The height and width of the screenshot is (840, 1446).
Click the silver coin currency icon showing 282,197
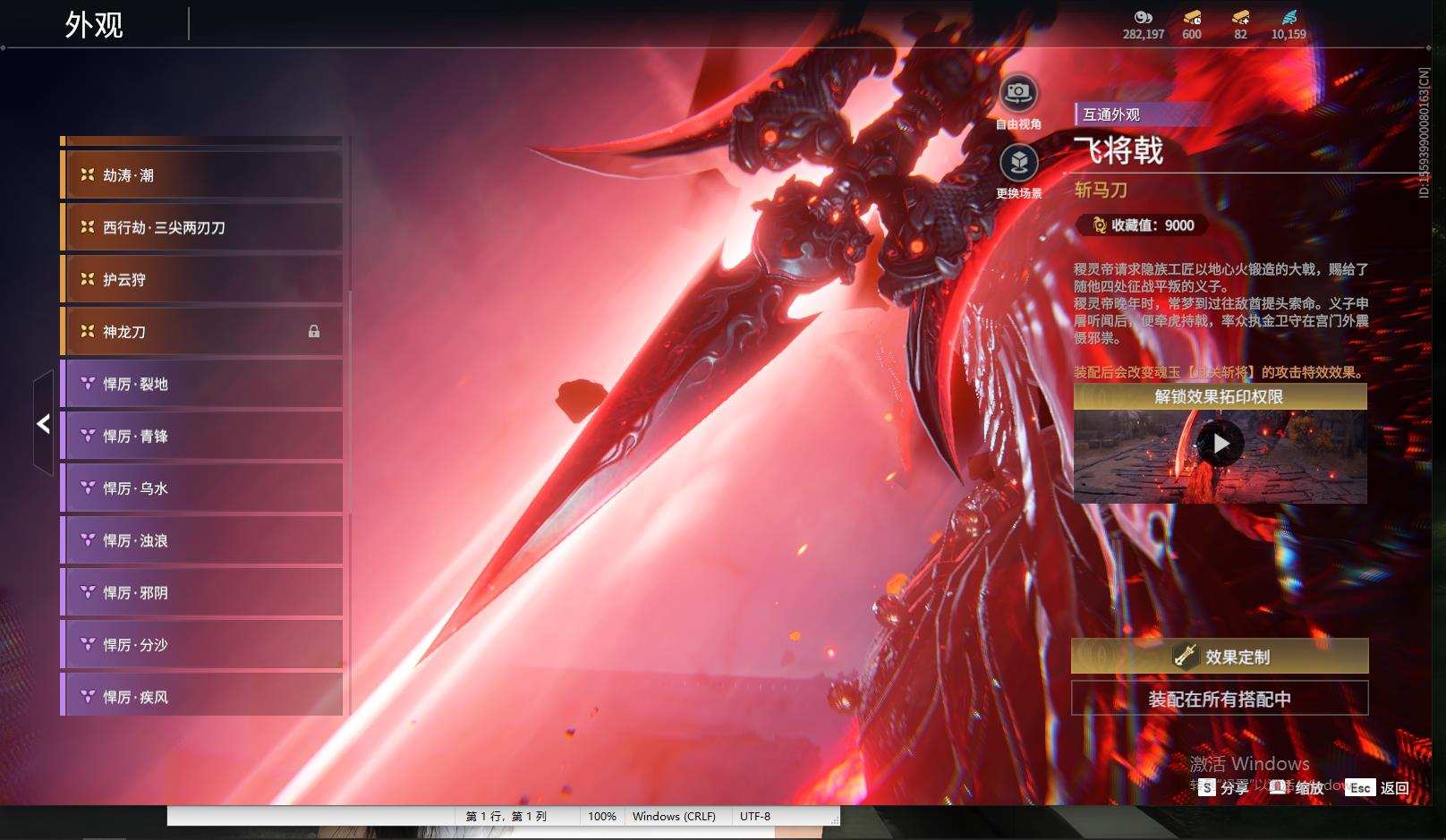1144,17
